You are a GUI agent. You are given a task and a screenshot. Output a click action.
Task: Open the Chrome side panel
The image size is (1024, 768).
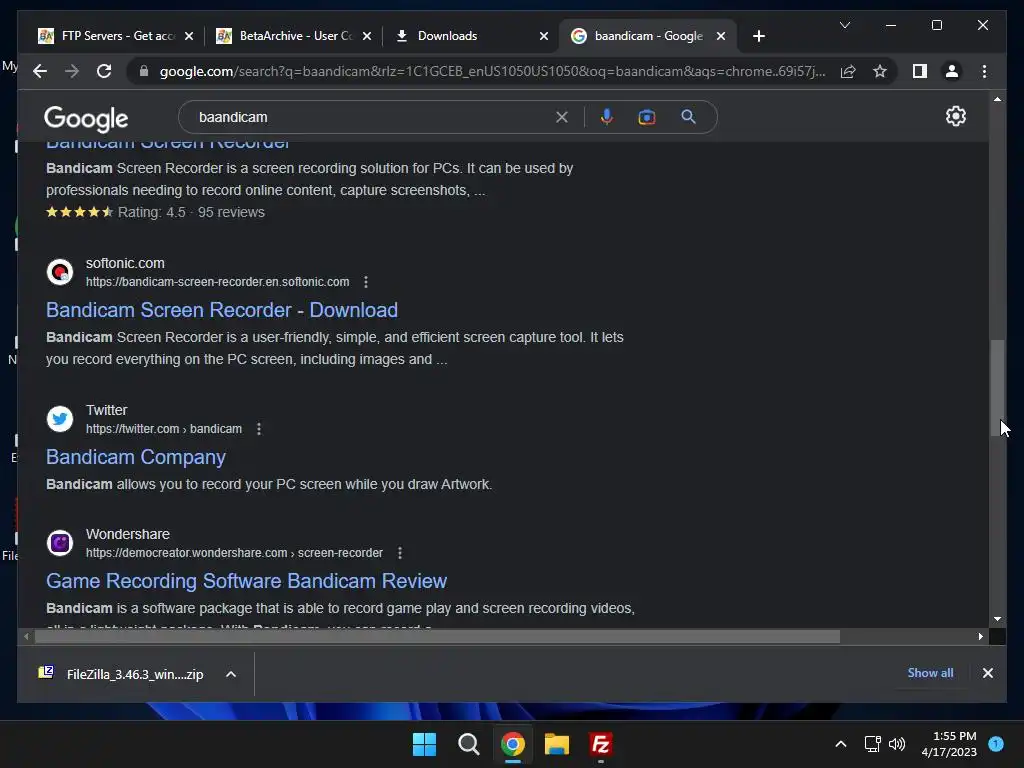[x=920, y=71]
